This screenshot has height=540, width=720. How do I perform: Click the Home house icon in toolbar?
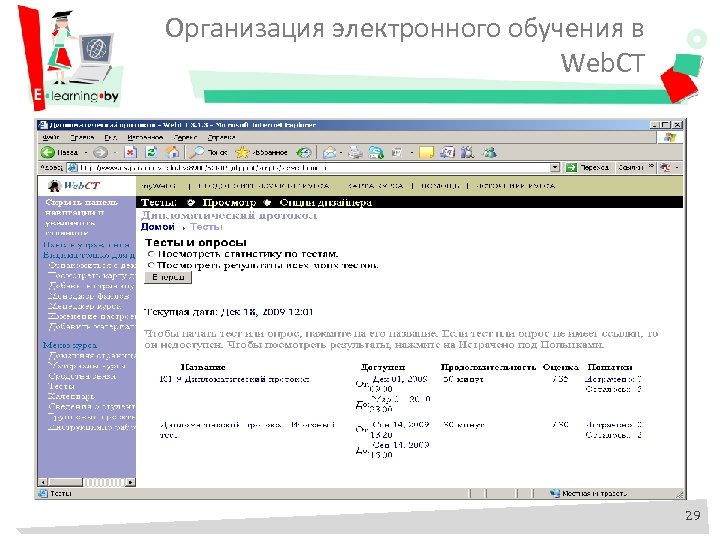click(x=173, y=152)
